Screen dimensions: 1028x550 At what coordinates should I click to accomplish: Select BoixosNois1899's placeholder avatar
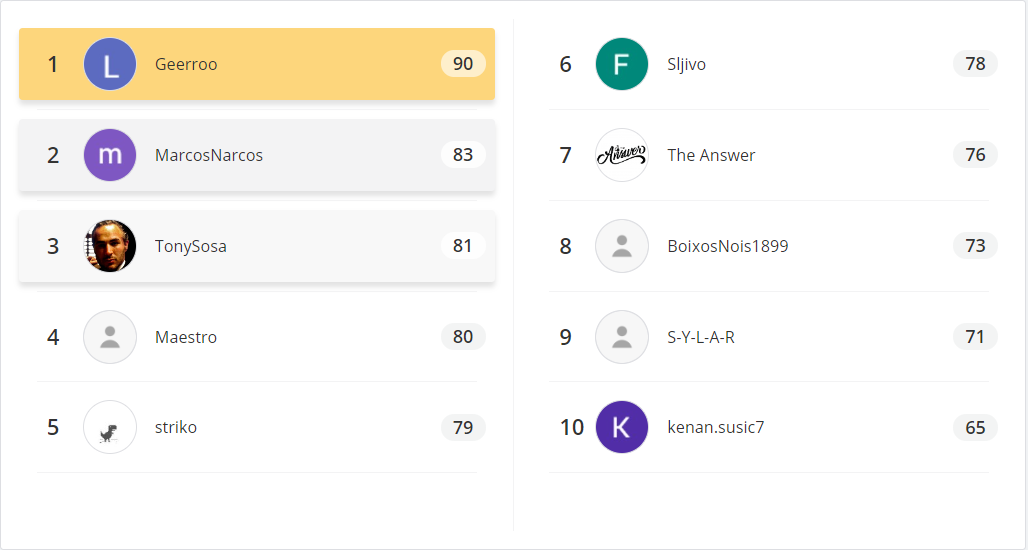(x=622, y=246)
